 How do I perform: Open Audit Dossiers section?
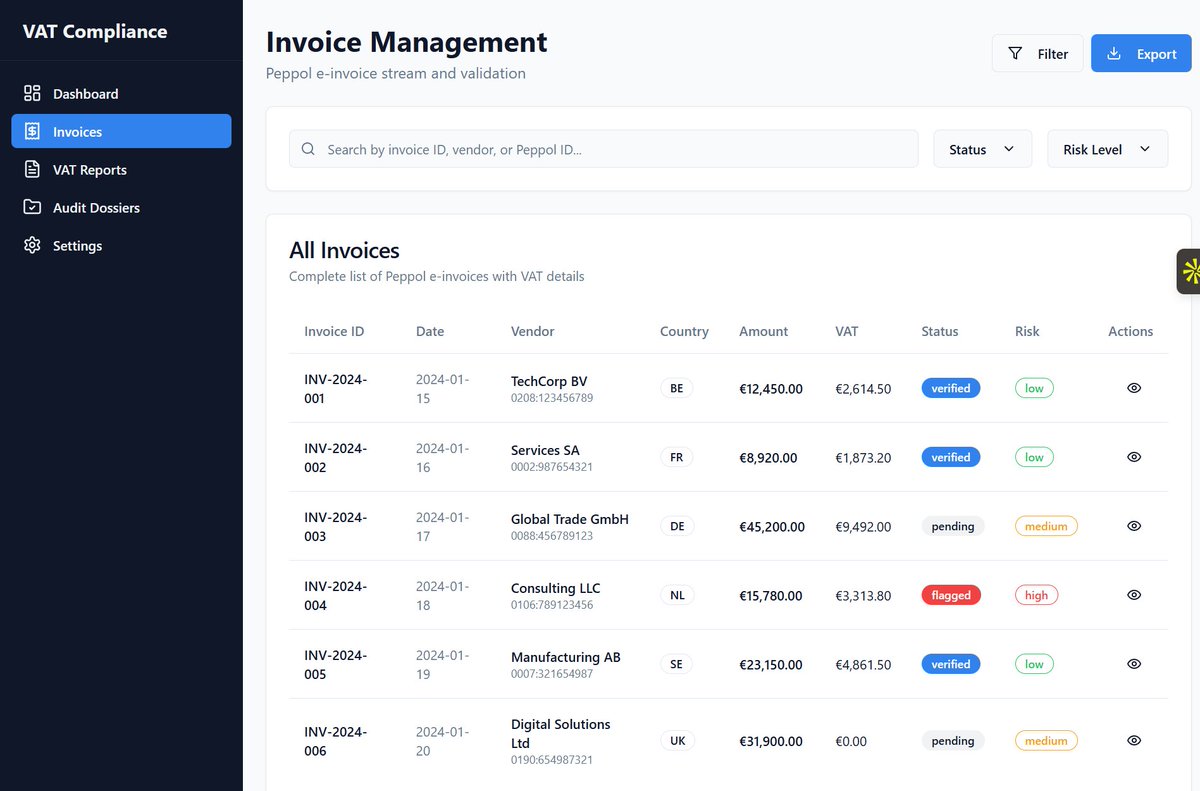tap(121, 207)
